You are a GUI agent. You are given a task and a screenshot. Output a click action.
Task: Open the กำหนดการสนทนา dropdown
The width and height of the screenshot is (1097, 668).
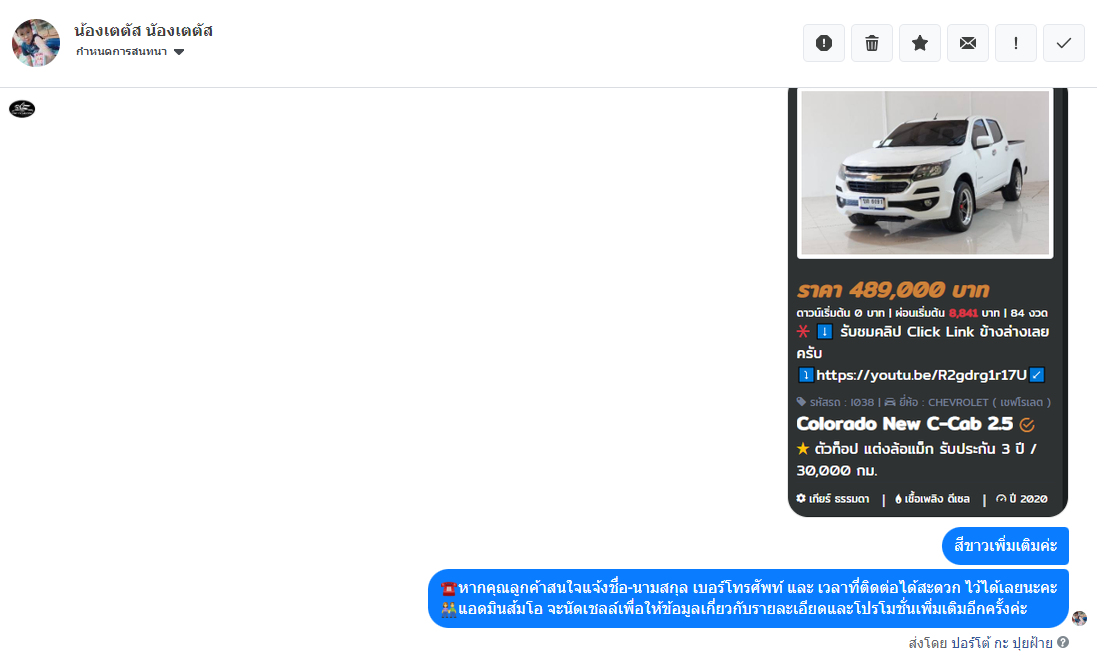coord(130,52)
